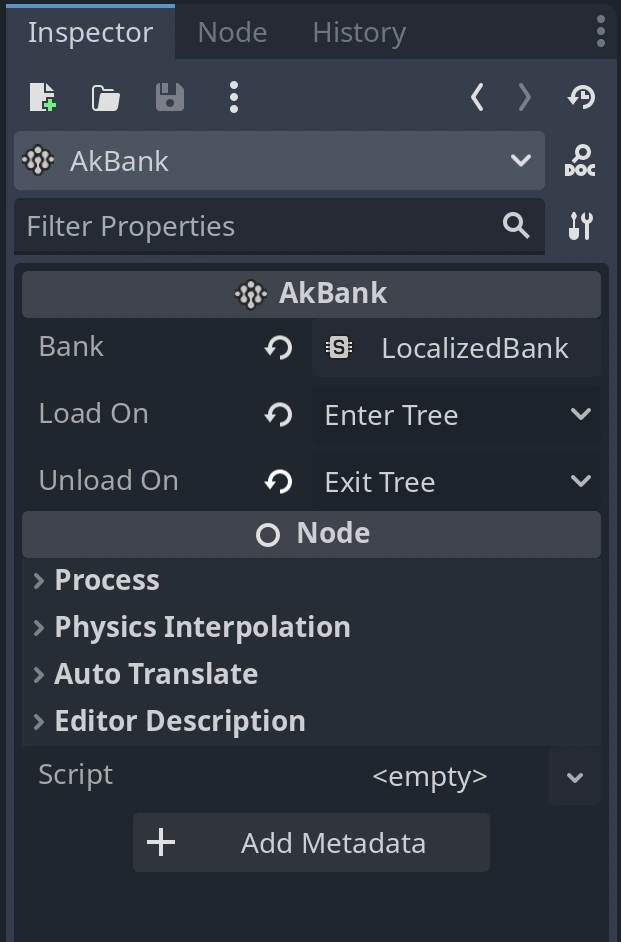
Task: Open the Load On dropdown
Action: pyautogui.click(x=456, y=414)
